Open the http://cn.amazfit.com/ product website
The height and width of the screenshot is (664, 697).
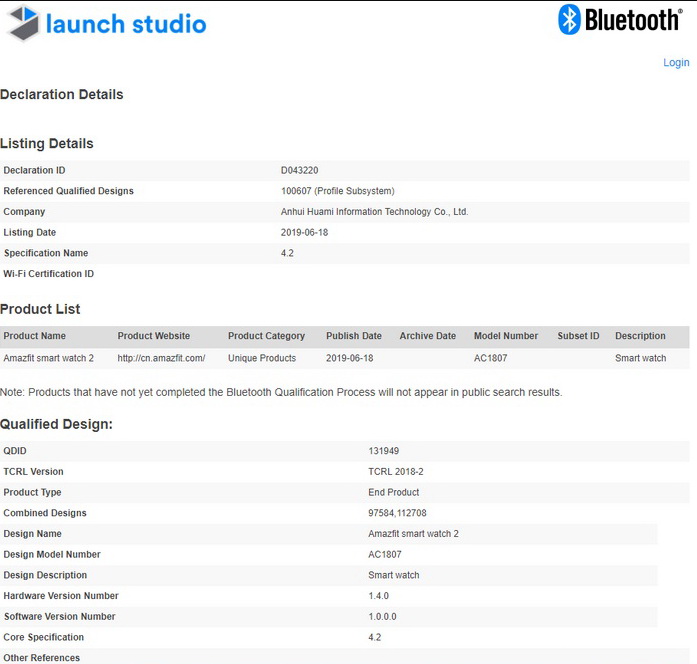[161, 358]
